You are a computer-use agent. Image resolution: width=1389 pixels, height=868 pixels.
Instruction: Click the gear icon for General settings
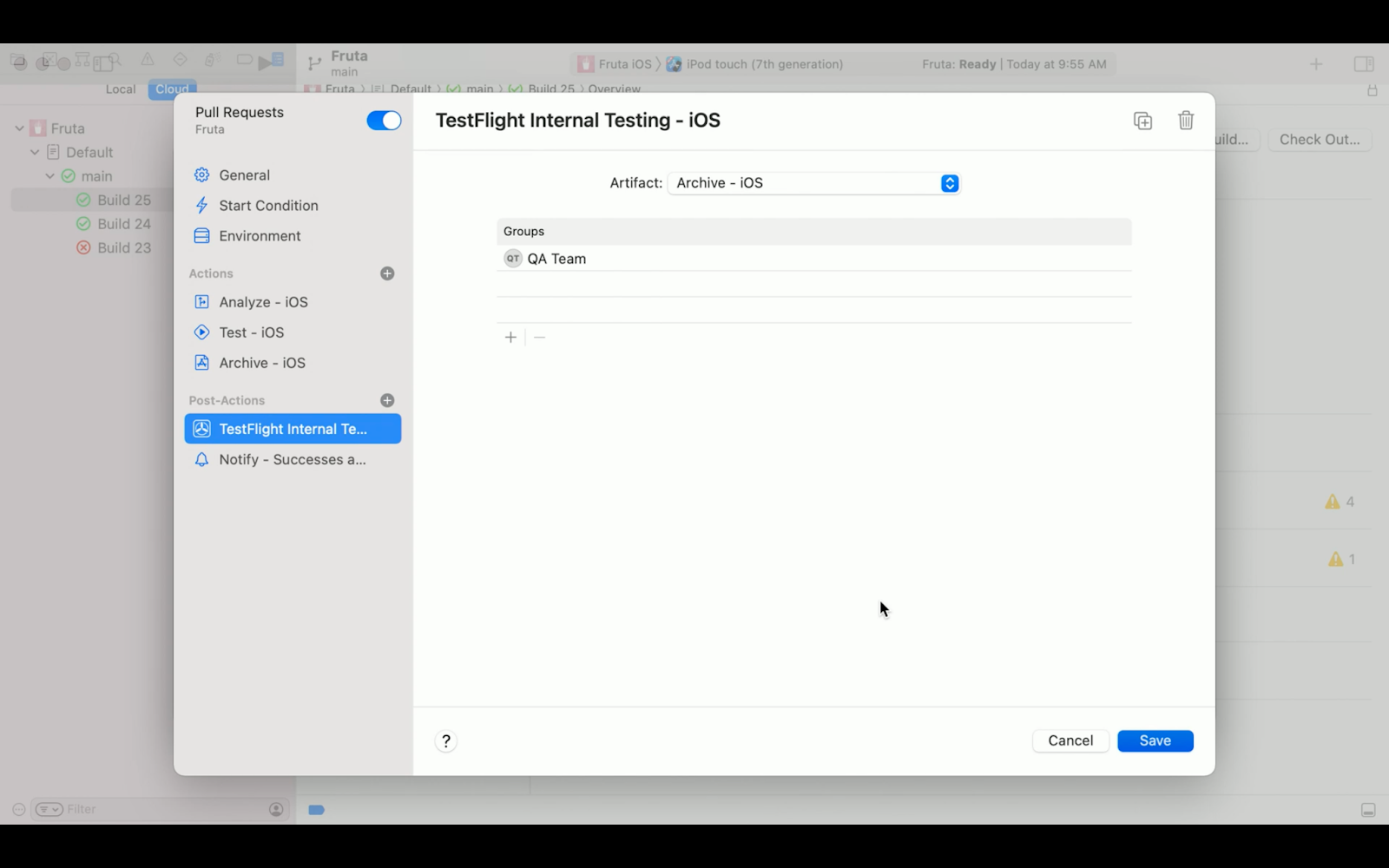201,175
